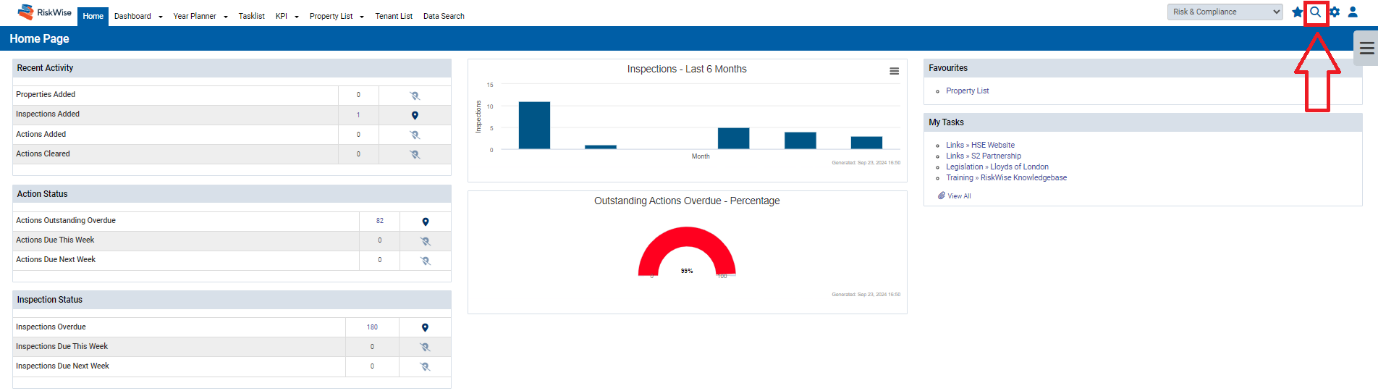
Task: Click the Action Status panel header
Action: point(231,194)
